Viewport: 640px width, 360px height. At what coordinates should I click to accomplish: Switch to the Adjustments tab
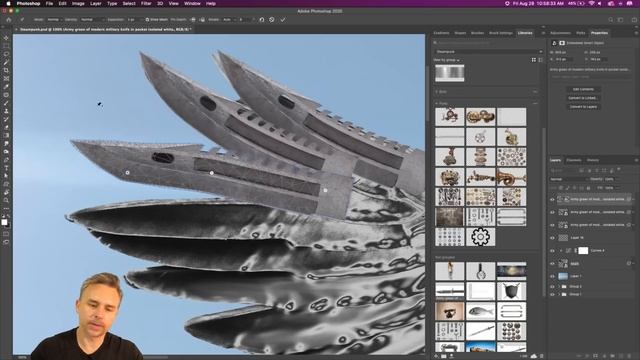point(560,33)
